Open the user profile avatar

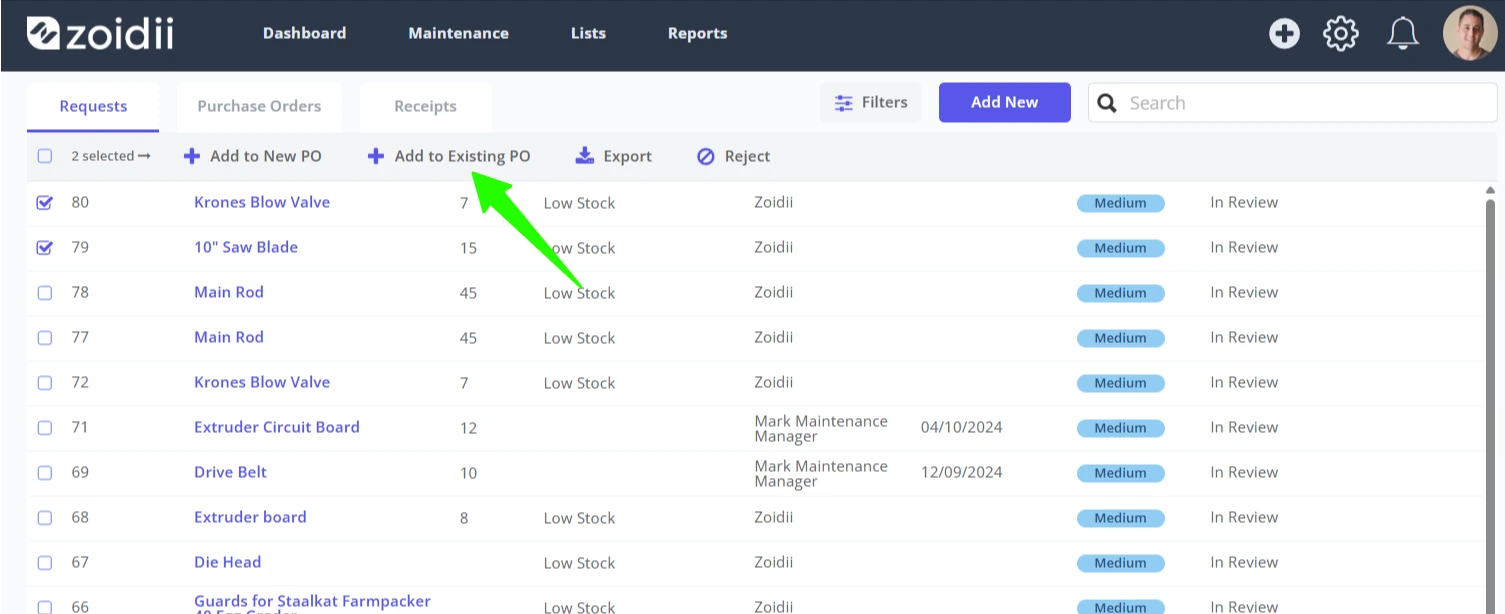(1470, 34)
